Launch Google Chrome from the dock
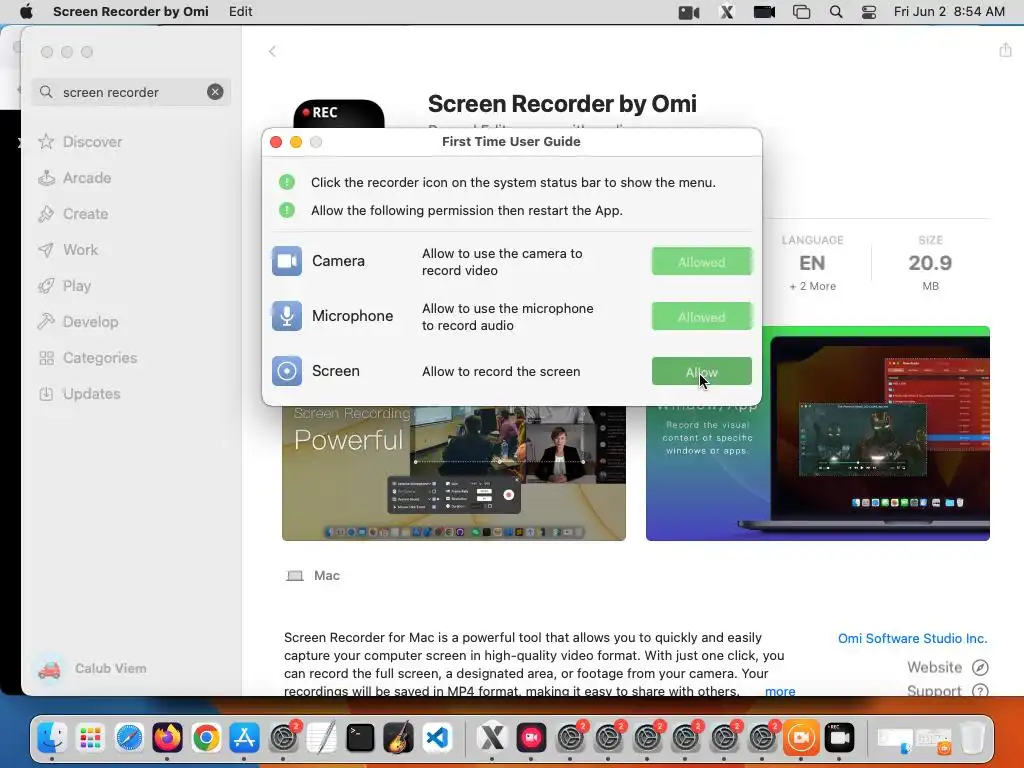This screenshot has height=768, width=1024. pos(206,738)
